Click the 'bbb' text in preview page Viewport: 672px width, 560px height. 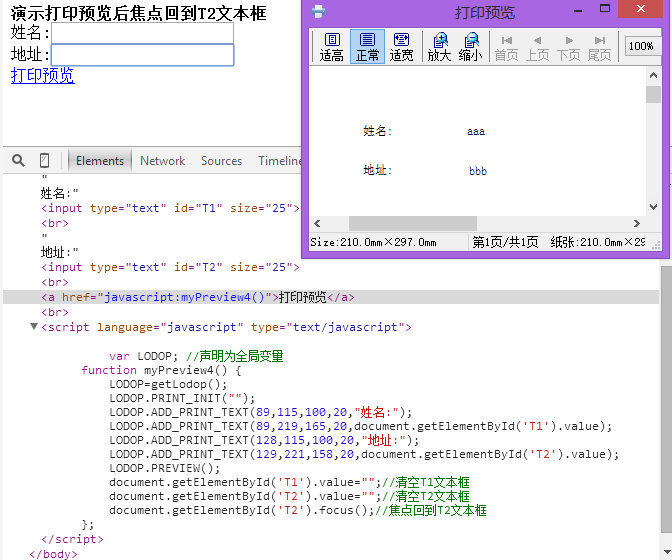pos(478,171)
